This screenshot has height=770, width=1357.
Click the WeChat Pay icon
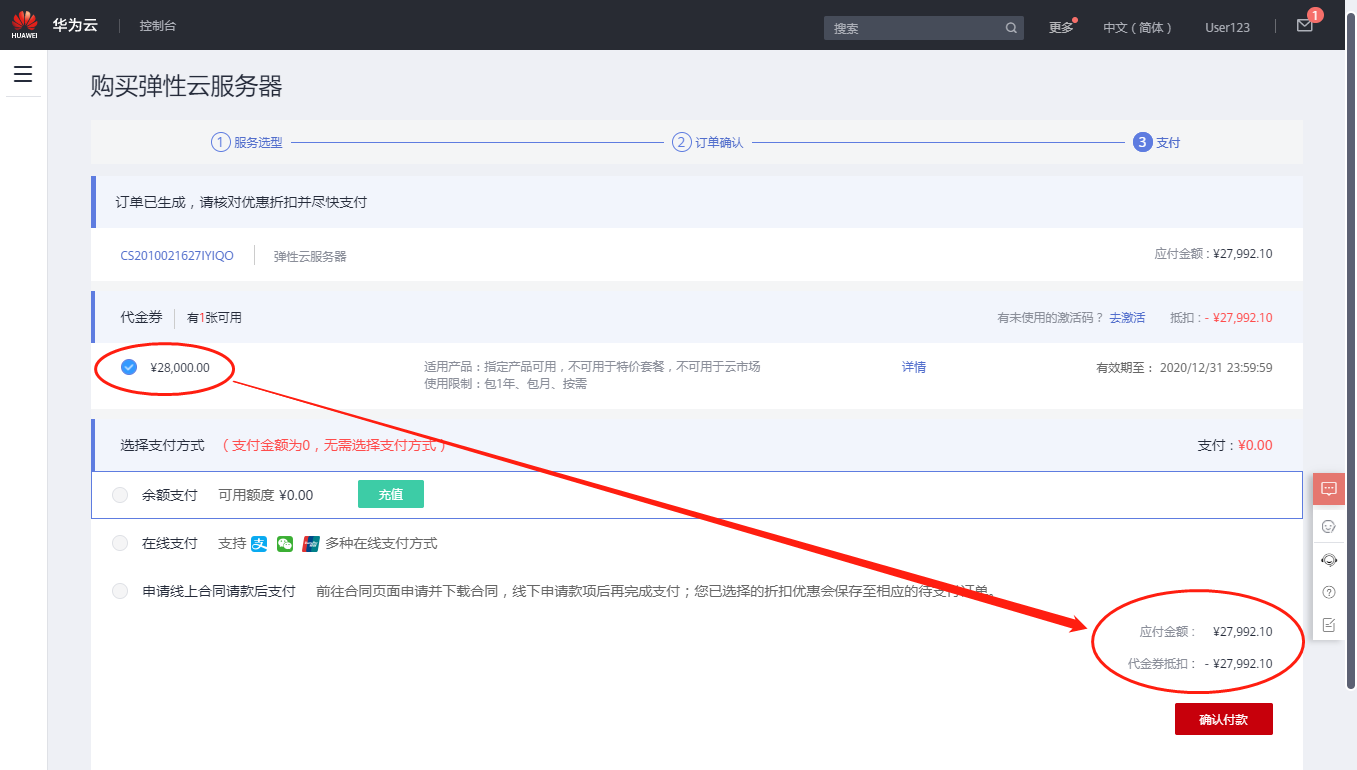pos(285,544)
